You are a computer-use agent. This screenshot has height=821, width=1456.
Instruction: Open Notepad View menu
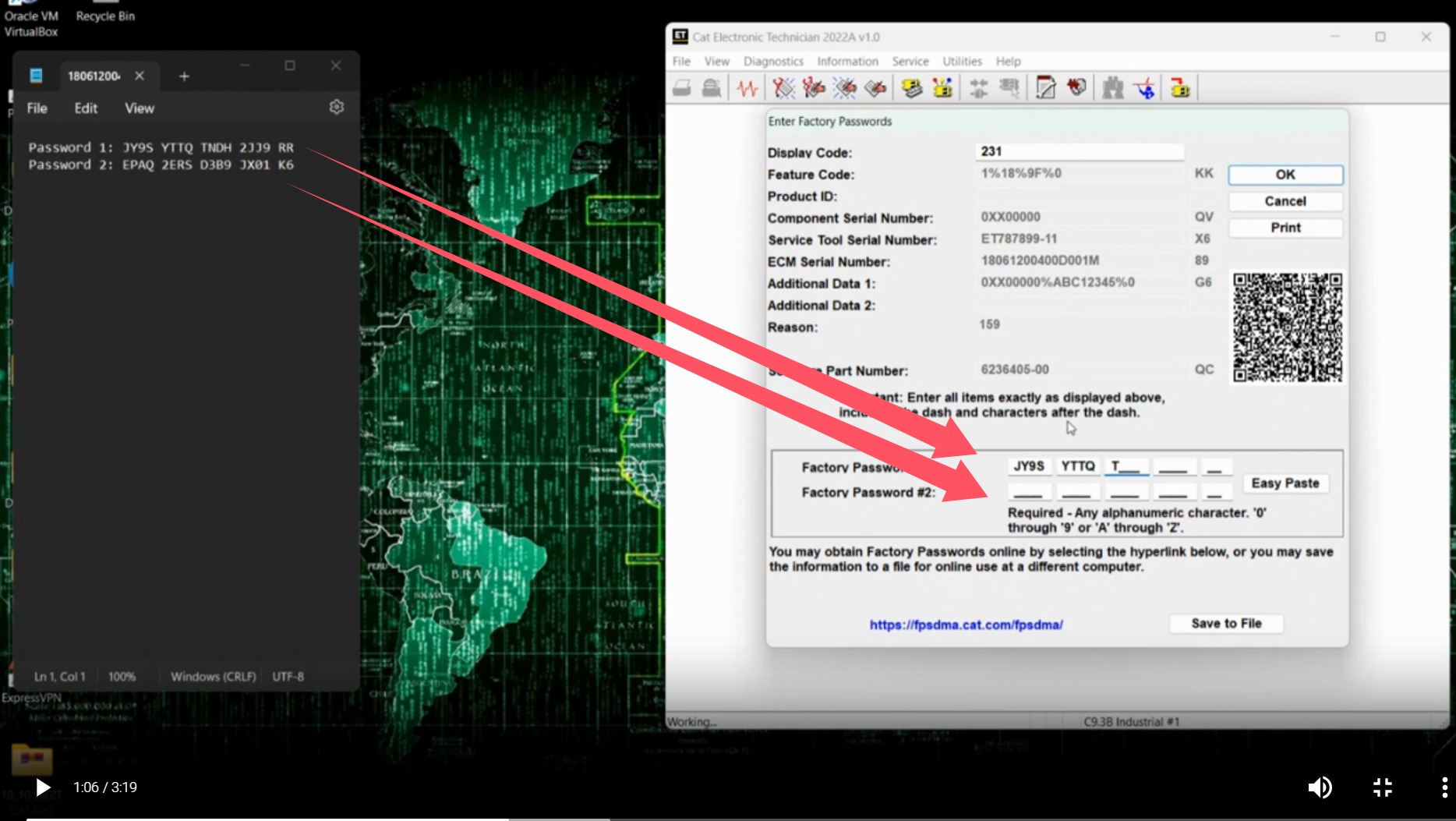click(140, 108)
